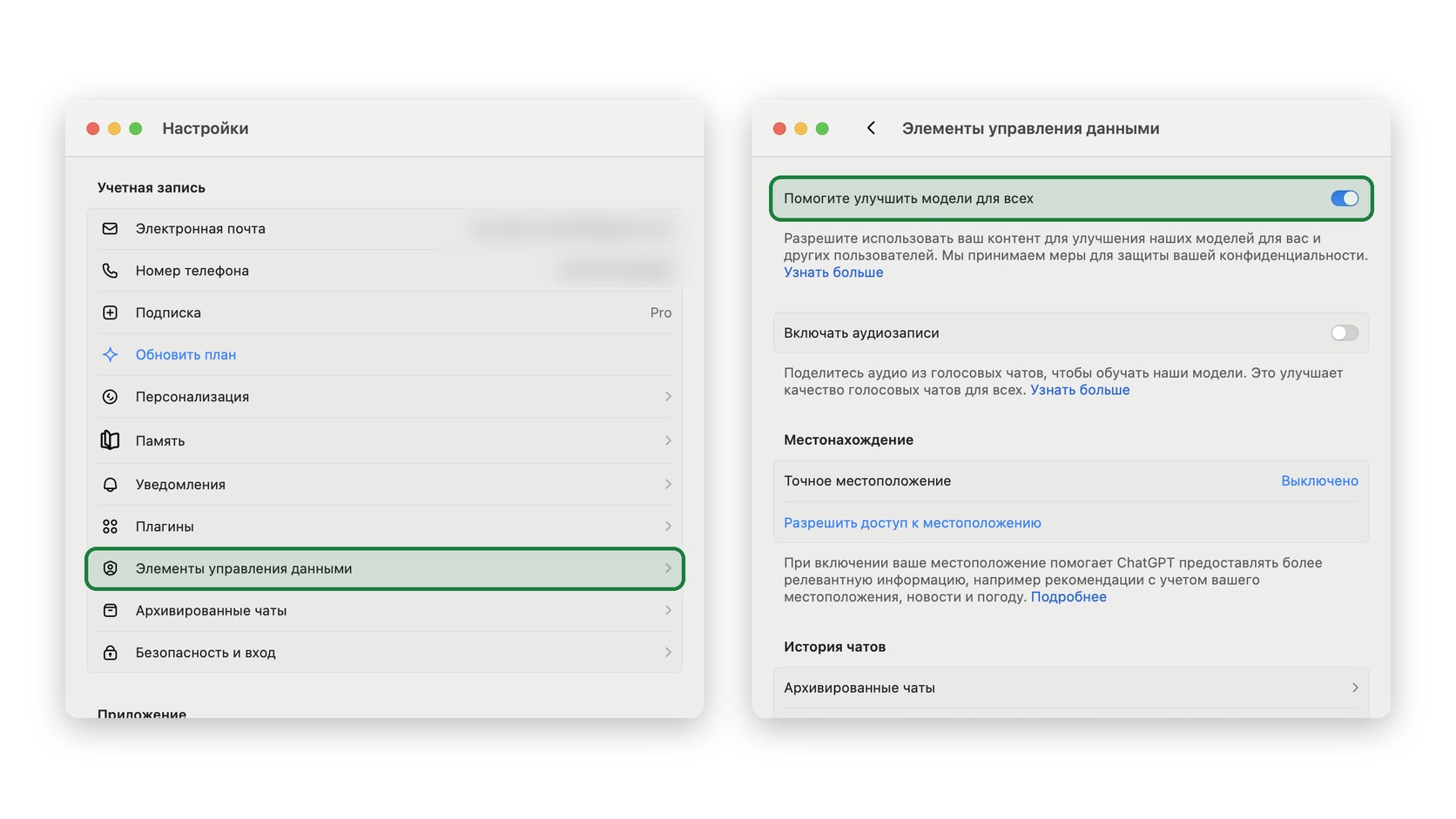Click the Персонализация icon
Image resolution: width=1456 pixels, height=819 pixels.
[x=110, y=397]
